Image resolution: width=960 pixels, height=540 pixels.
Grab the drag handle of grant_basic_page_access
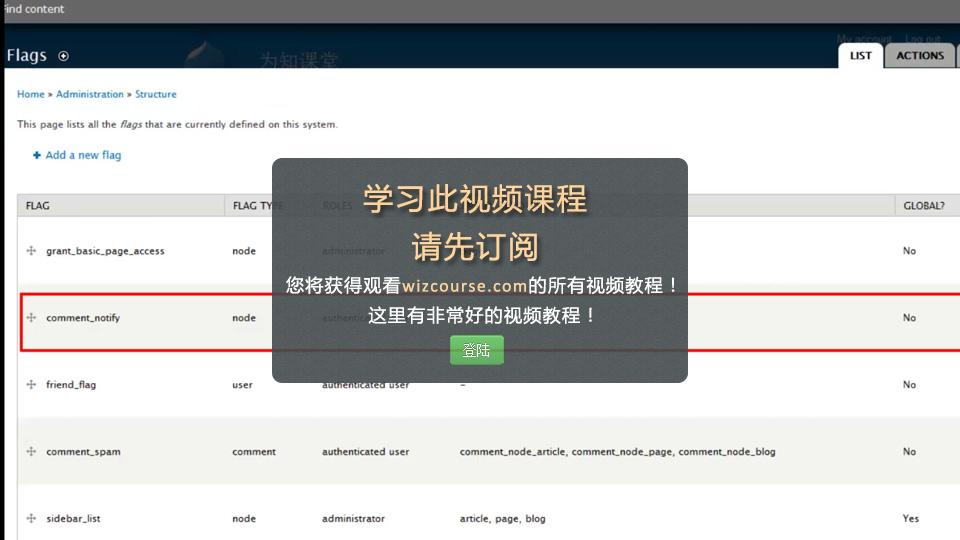click(31, 250)
